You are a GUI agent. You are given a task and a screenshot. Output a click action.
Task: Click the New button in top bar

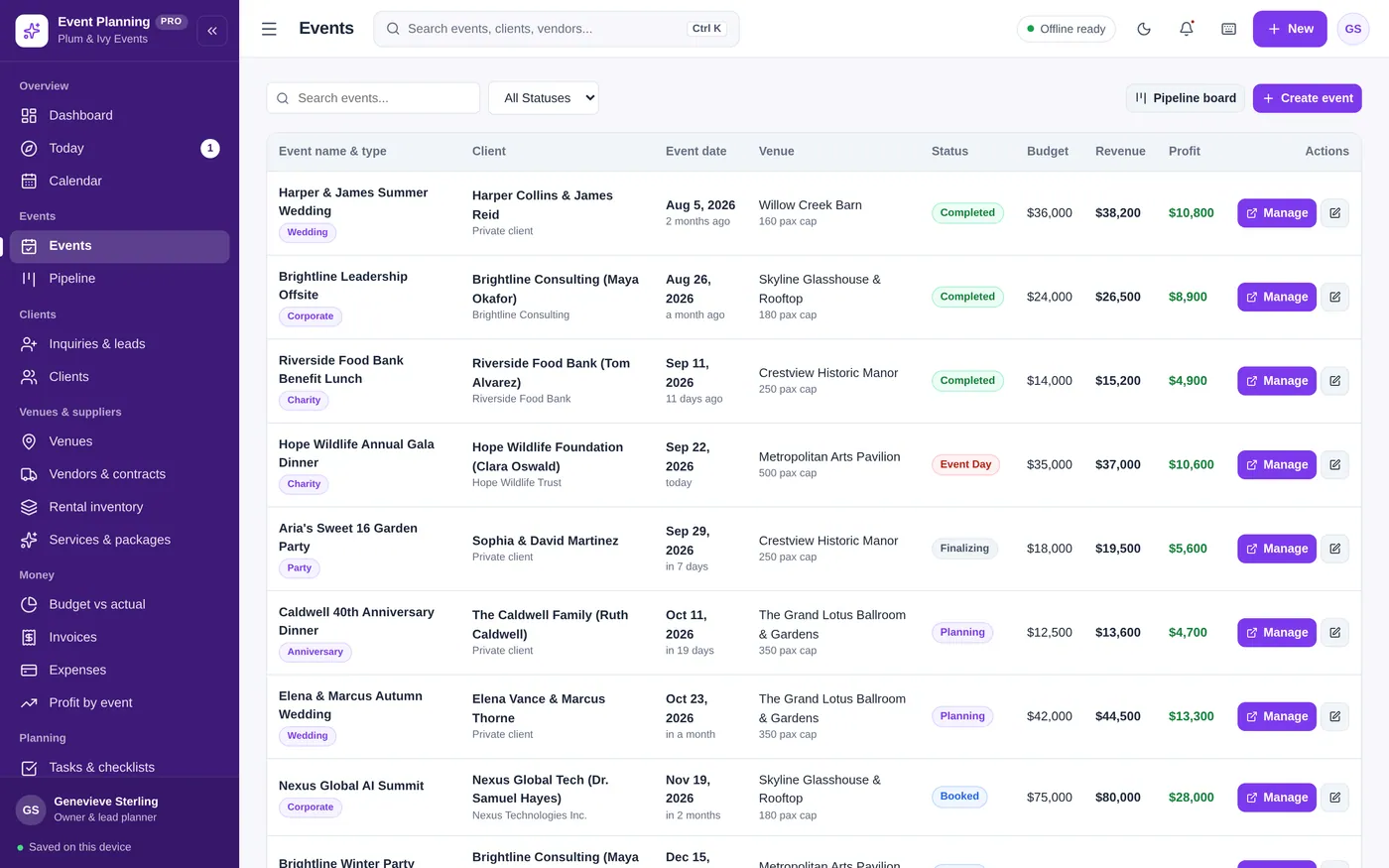click(x=1290, y=29)
